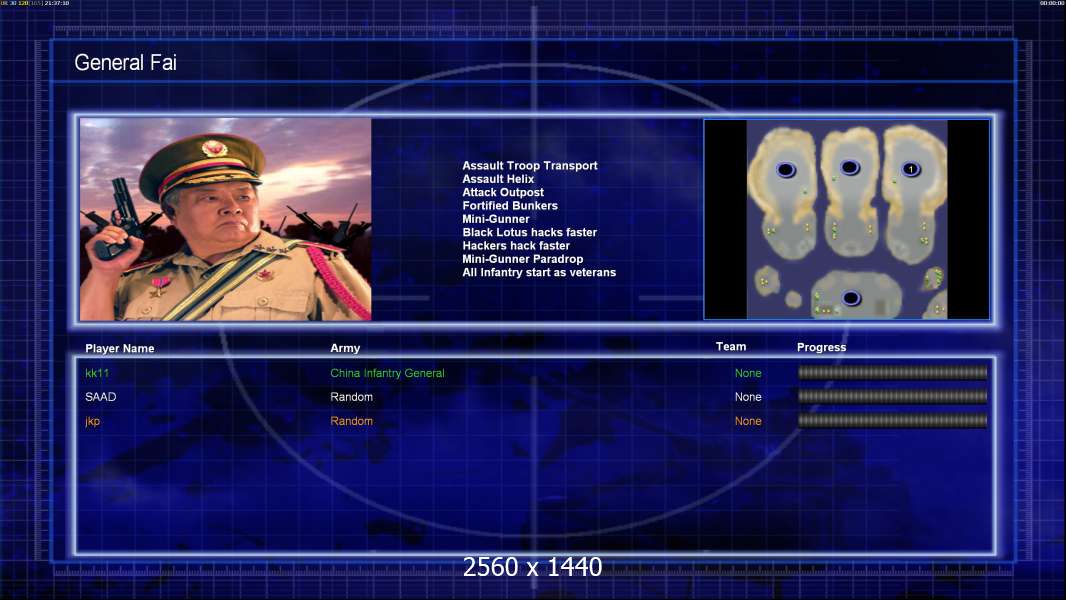Select player name 'jkp'
Viewport: 1066px width, 600px height.
tap(92, 421)
